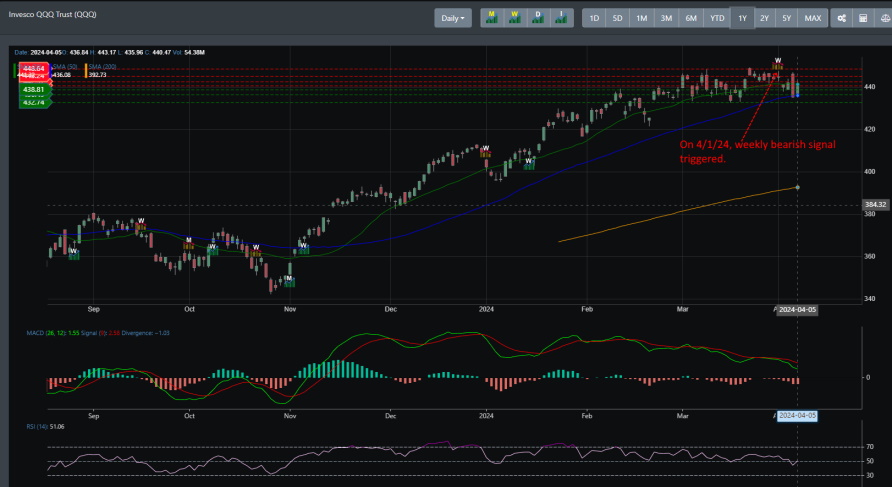Toggle the intraday (I) signal chart icon
The height and width of the screenshot is (487, 892).
[561, 18]
